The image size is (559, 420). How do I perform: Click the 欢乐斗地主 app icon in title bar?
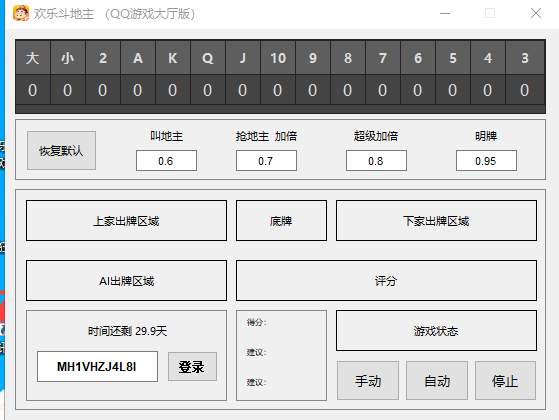click(x=21, y=14)
